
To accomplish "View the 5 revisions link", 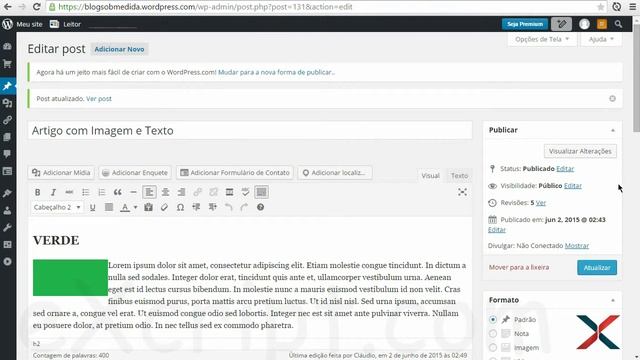I will point(541,203).
